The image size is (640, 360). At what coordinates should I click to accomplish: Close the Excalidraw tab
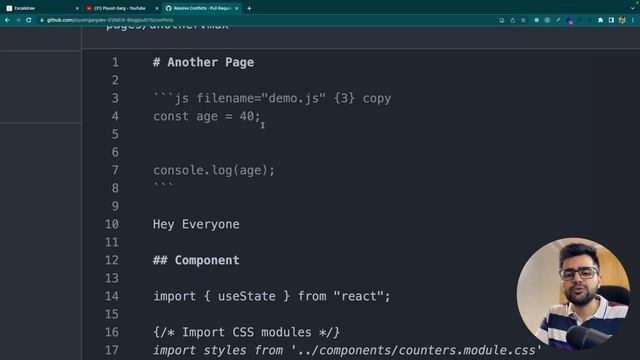tap(77, 8)
